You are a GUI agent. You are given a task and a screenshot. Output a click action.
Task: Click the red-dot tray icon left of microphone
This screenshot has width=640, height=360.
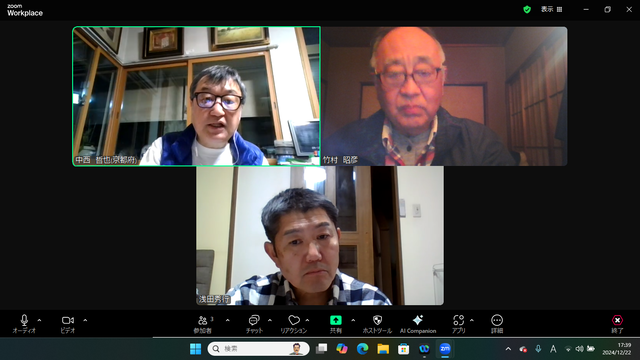pyautogui.click(x=523, y=349)
